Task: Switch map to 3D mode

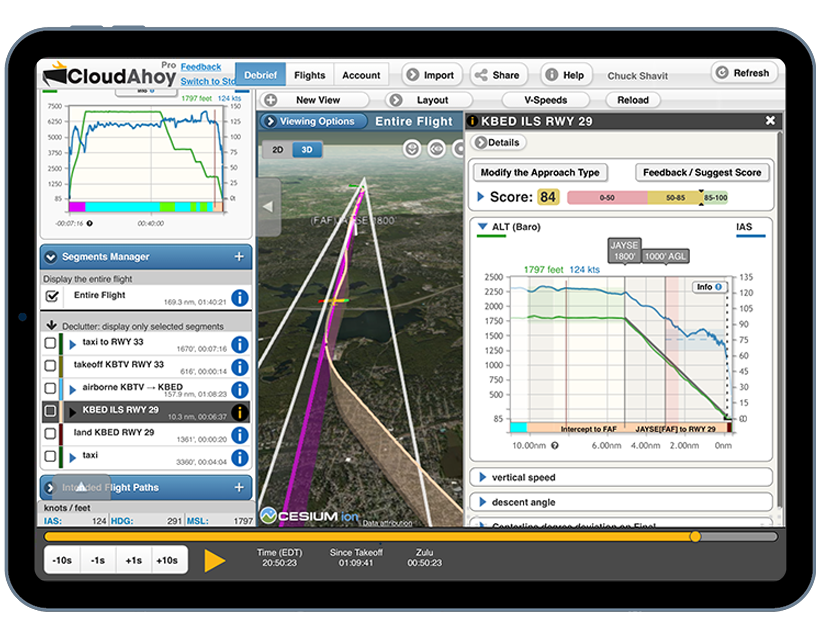Action: click(307, 150)
